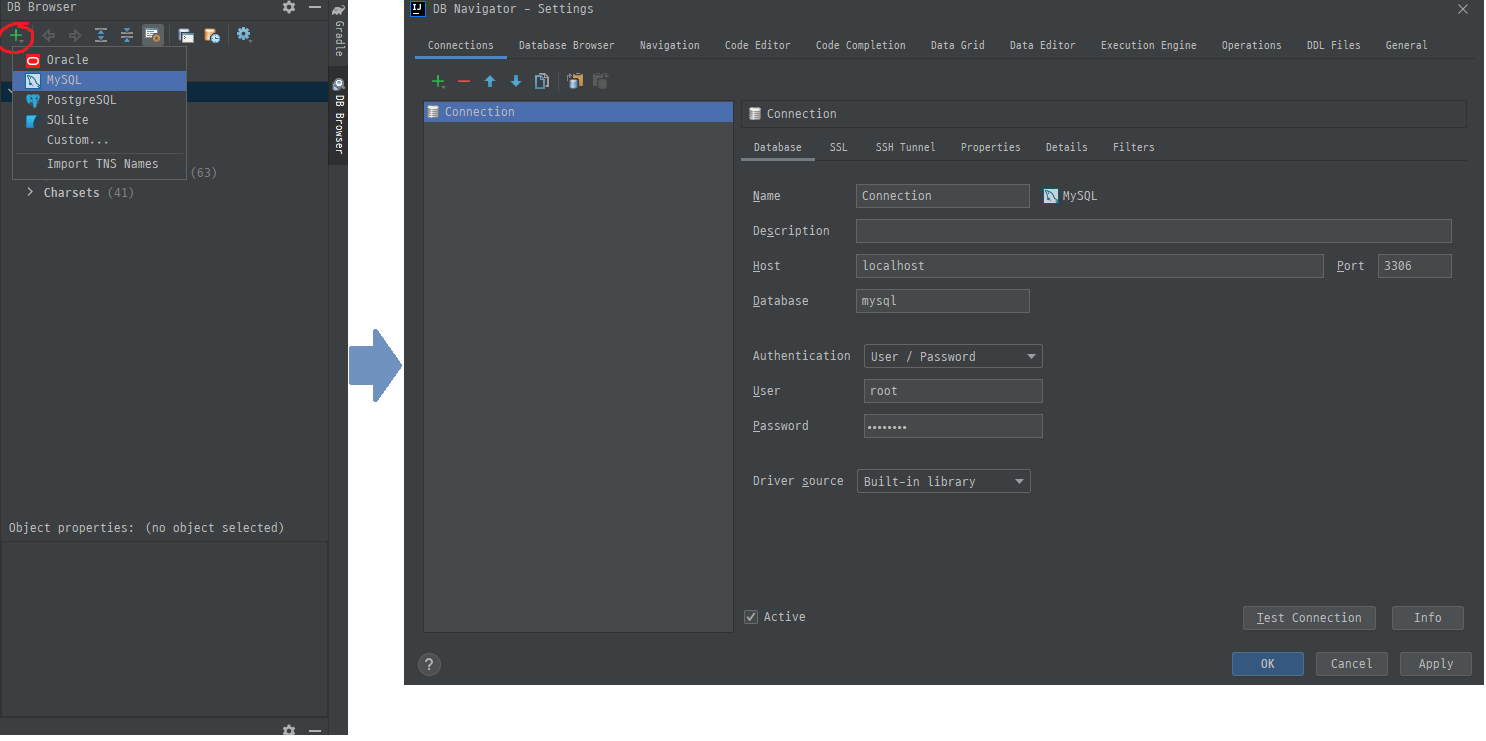
Task: Toggle the object properties button in DB Browser toolbar
Action: click(x=153, y=35)
